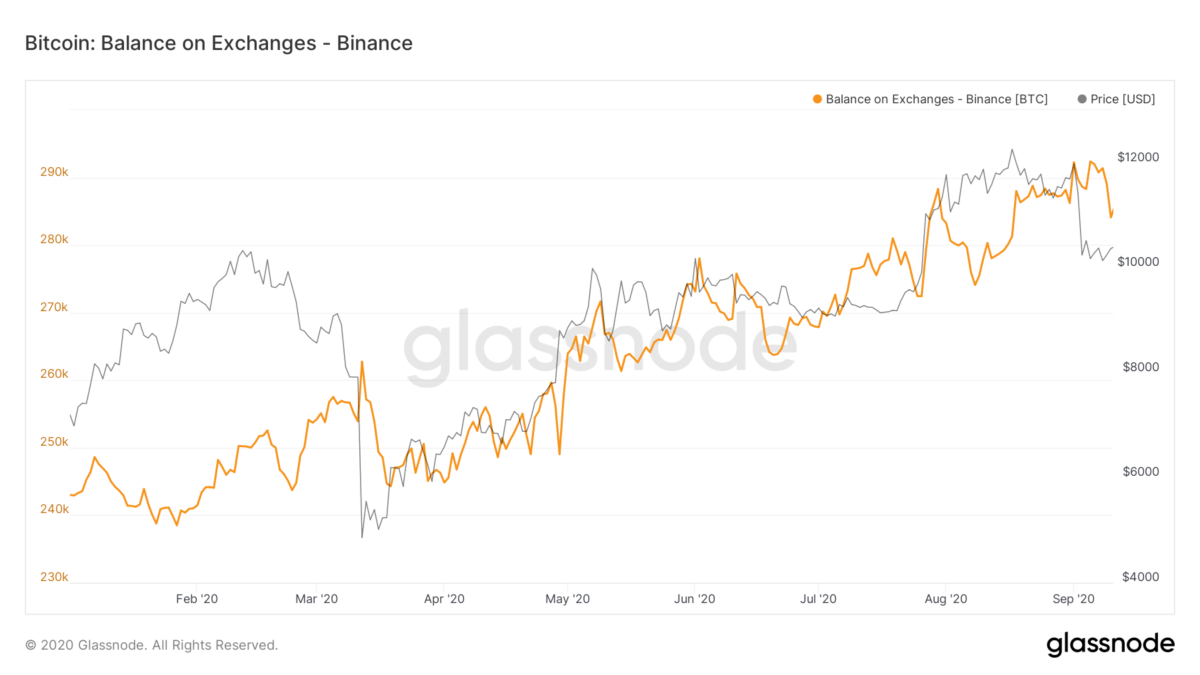Screen dimensions: 1200x675
Task: Click the 260k balance axis label
Action: coord(54,374)
